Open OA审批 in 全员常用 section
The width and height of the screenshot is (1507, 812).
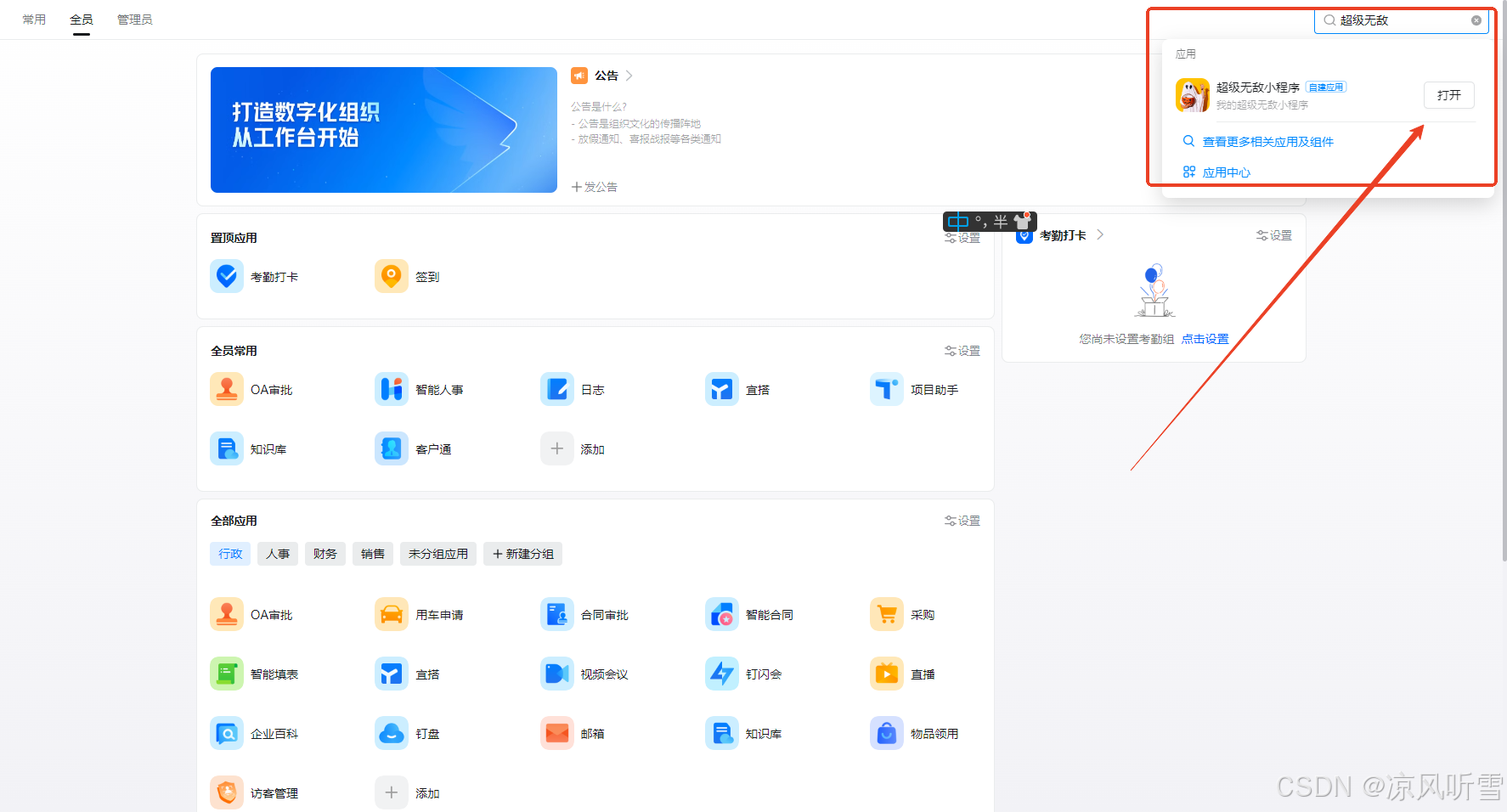[227, 389]
